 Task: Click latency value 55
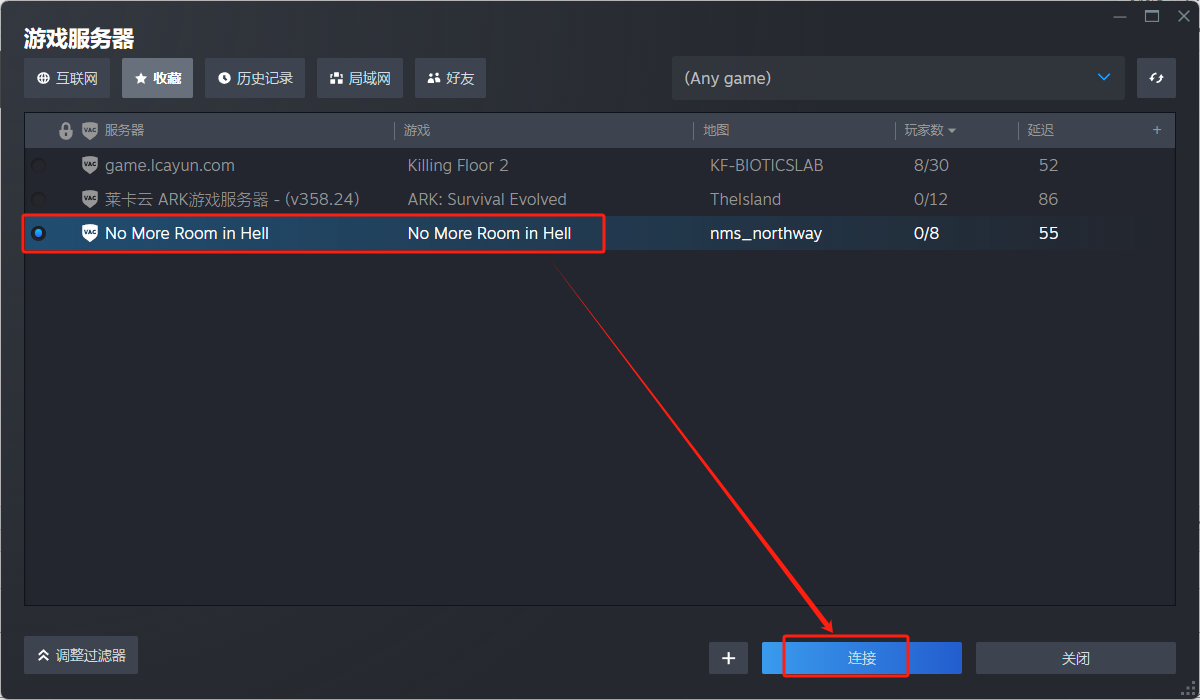coord(1048,233)
